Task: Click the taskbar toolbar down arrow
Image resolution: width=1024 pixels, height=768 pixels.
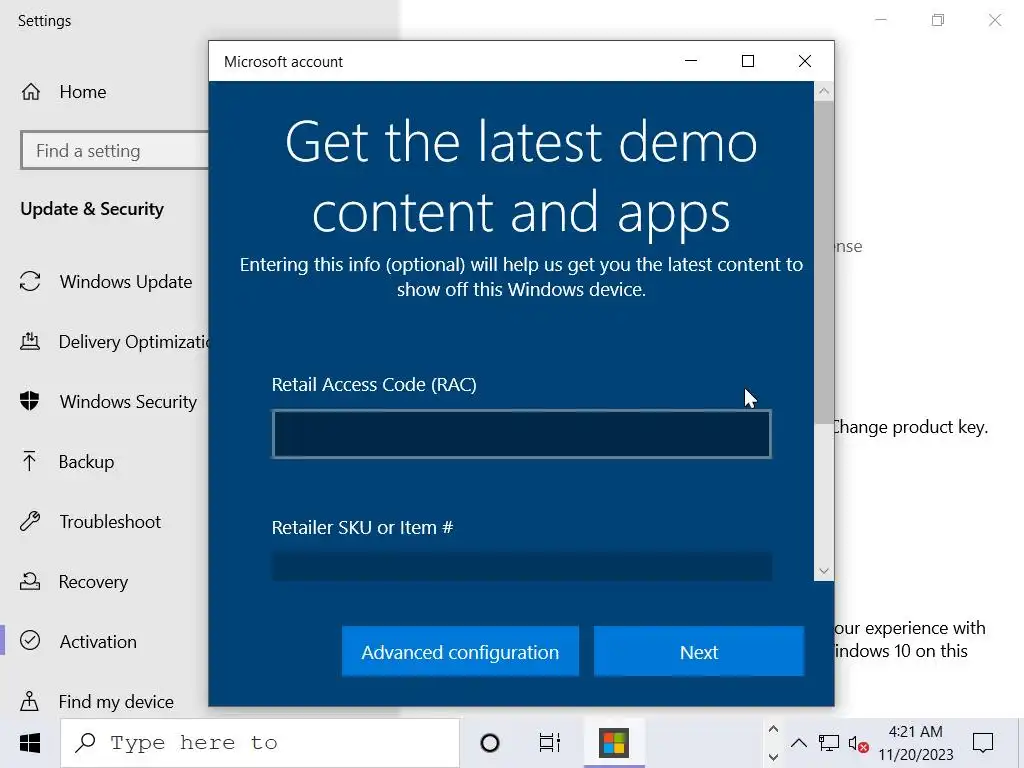Action: point(773,758)
